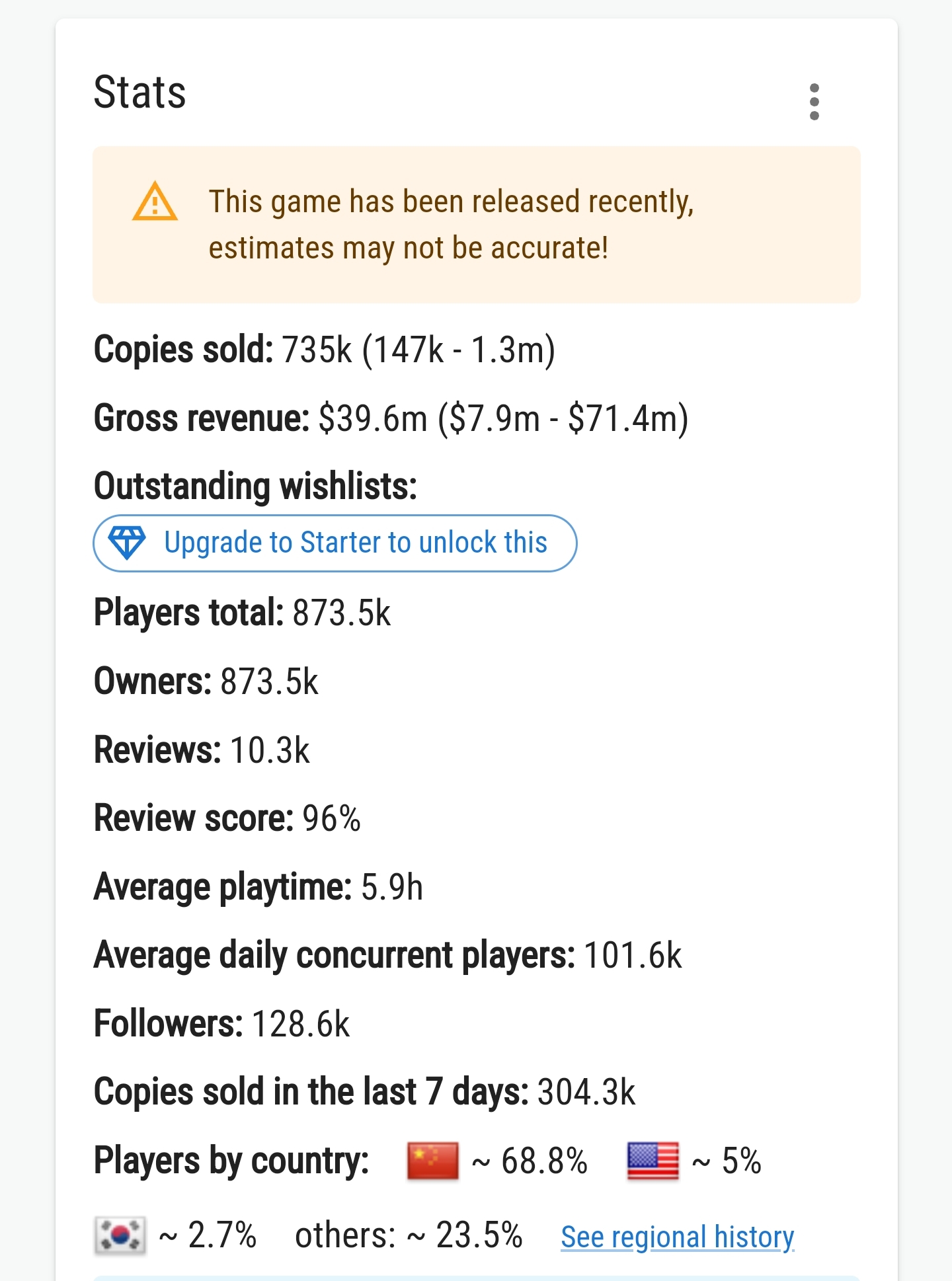The width and height of the screenshot is (952, 1281).
Task: Open the three-dot menu beside Stats
Action: coord(814,102)
